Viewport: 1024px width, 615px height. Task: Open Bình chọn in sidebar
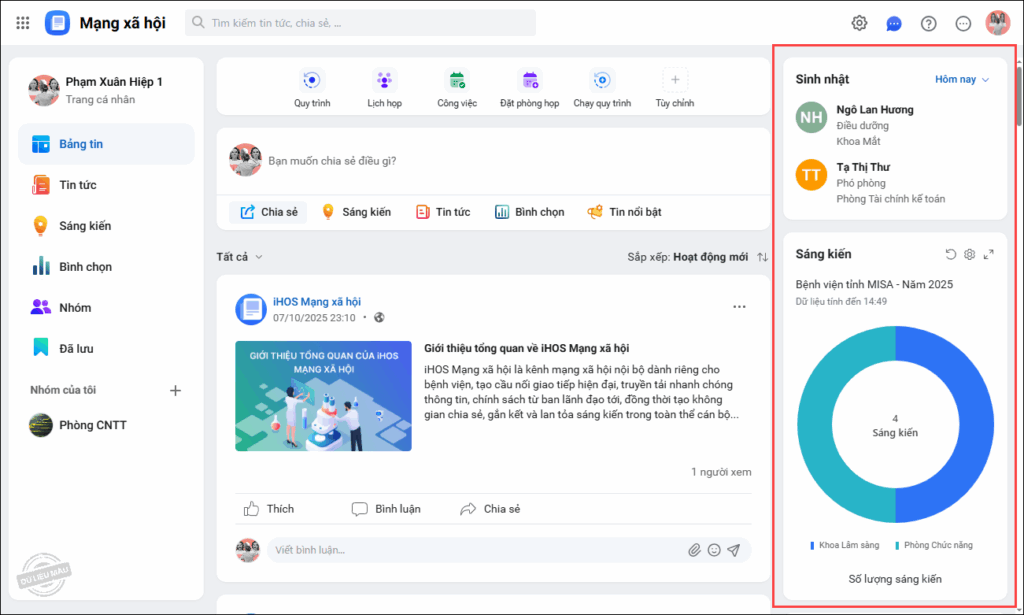[106, 266]
